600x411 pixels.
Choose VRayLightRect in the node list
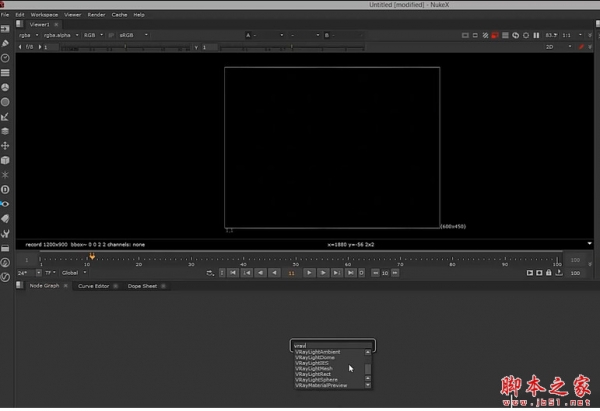(x=316, y=374)
